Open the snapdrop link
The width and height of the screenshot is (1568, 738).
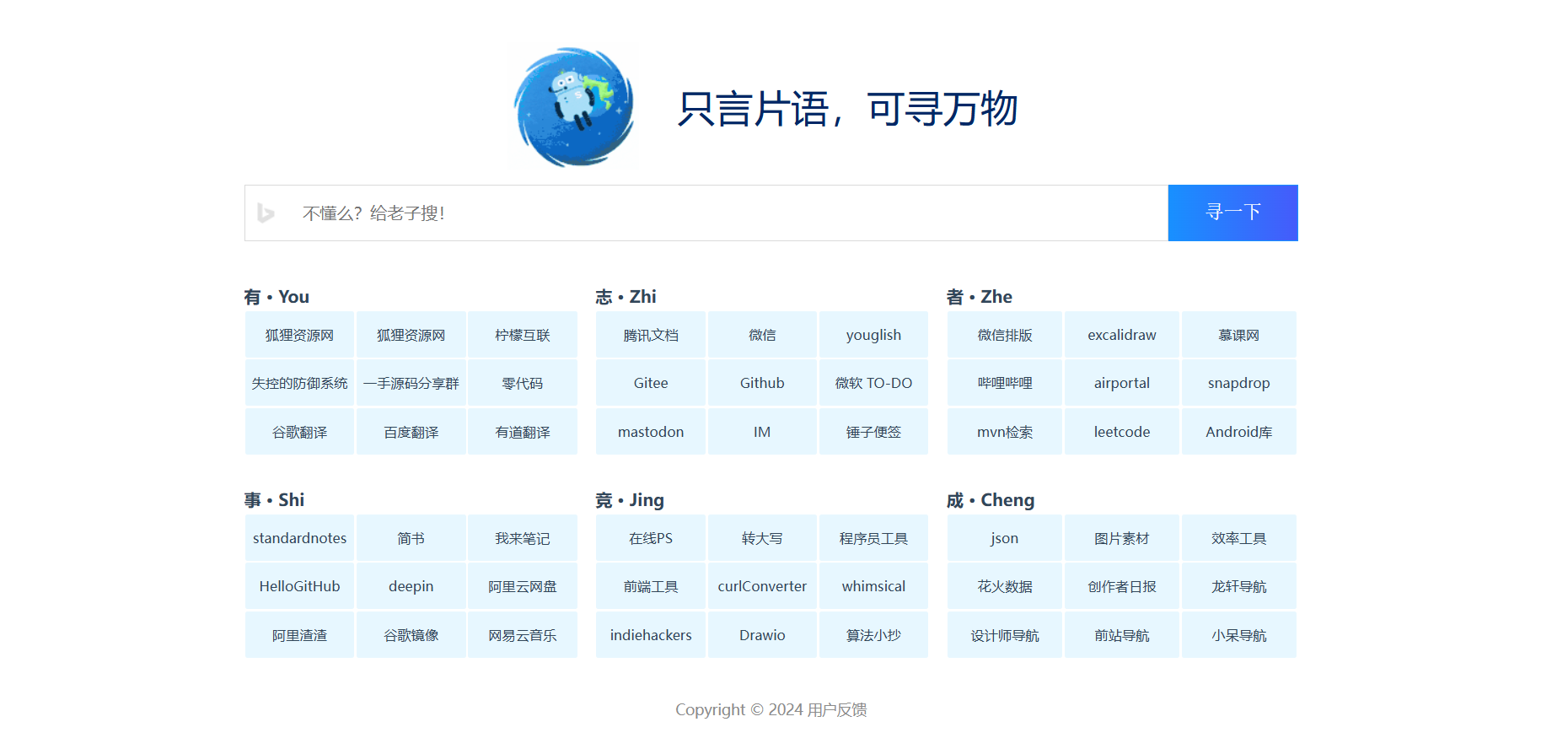1239,383
